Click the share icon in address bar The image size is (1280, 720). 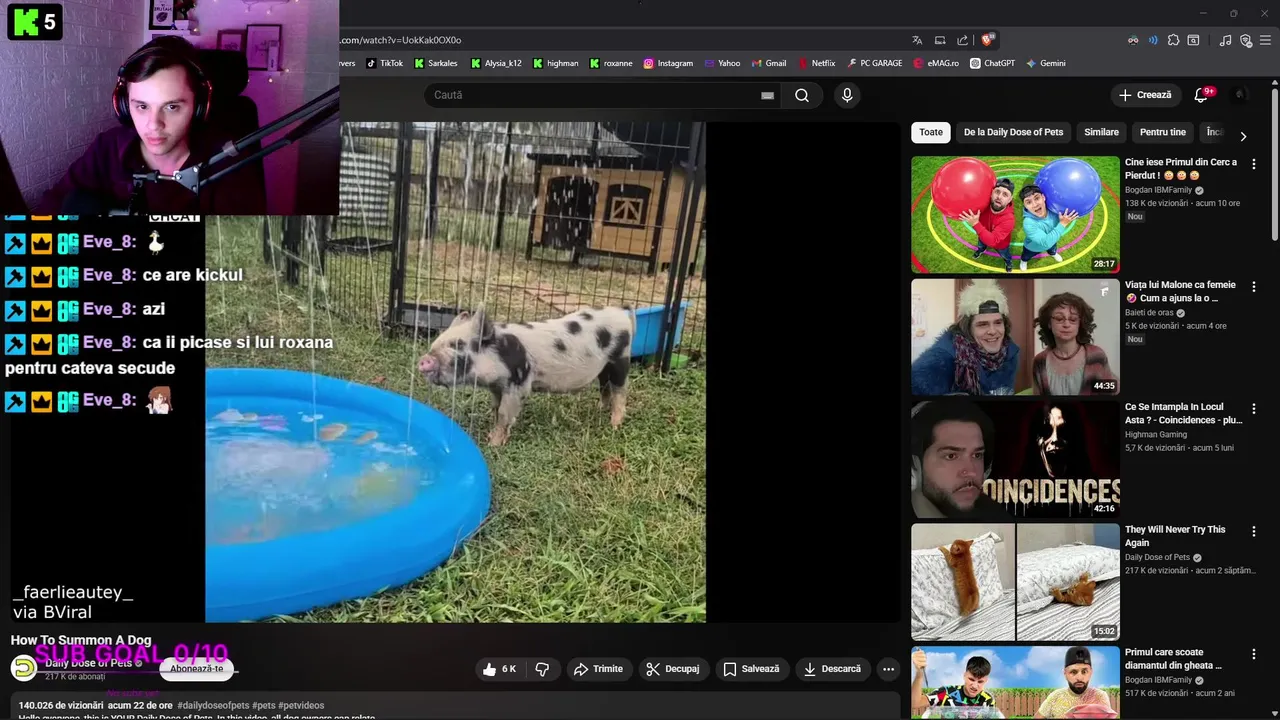(x=962, y=40)
